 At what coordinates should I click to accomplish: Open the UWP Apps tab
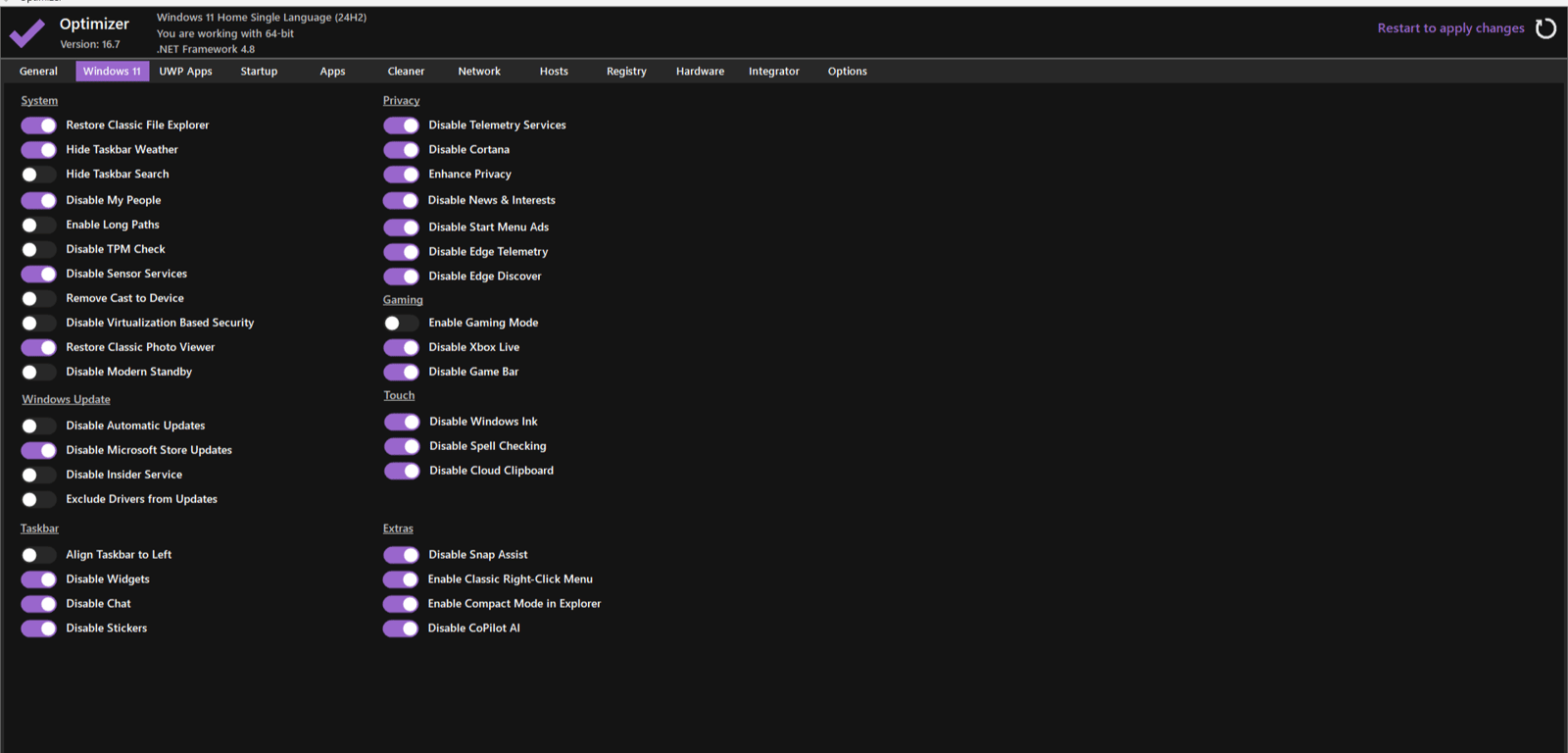(x=185, y=72)
